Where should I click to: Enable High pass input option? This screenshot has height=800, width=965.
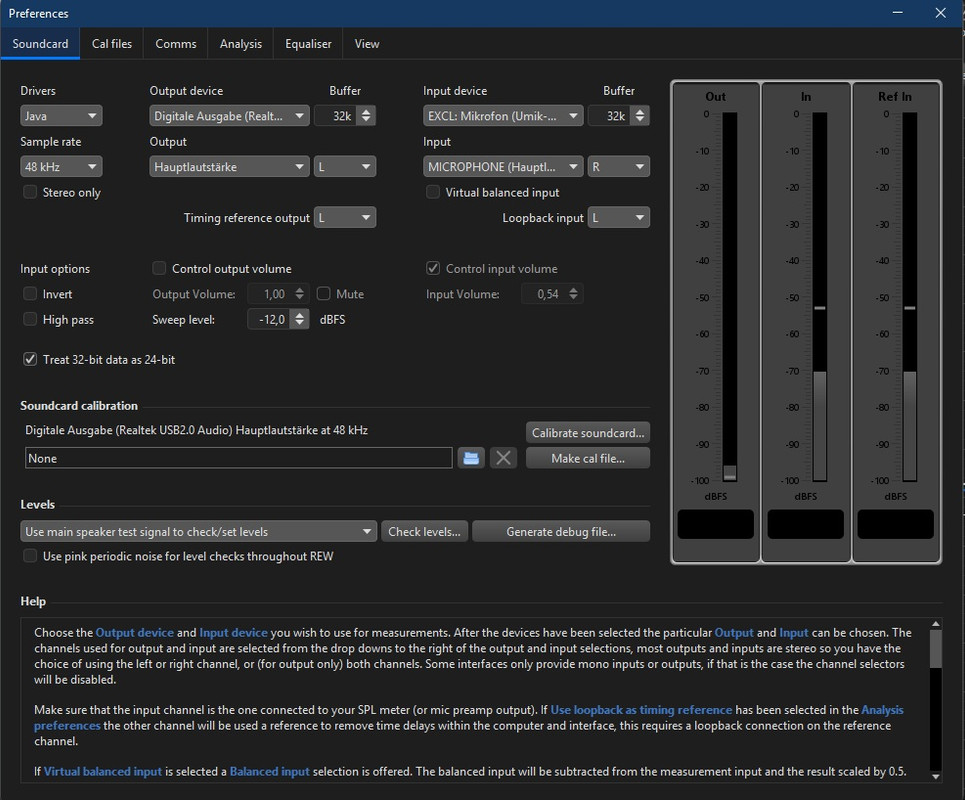coord(30,319)
